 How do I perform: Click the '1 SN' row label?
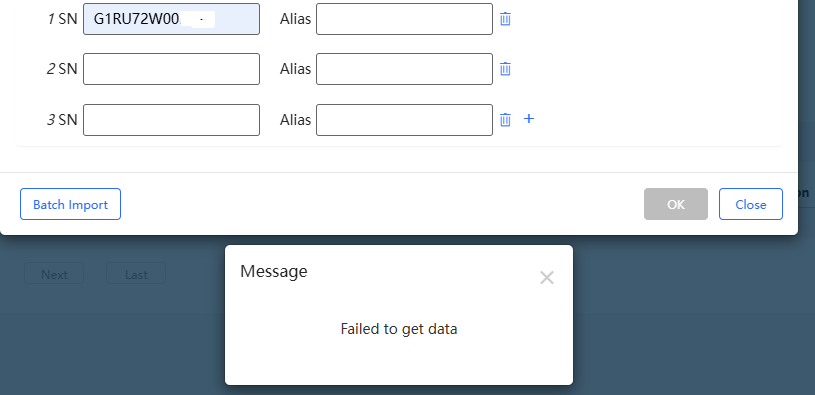62,19
